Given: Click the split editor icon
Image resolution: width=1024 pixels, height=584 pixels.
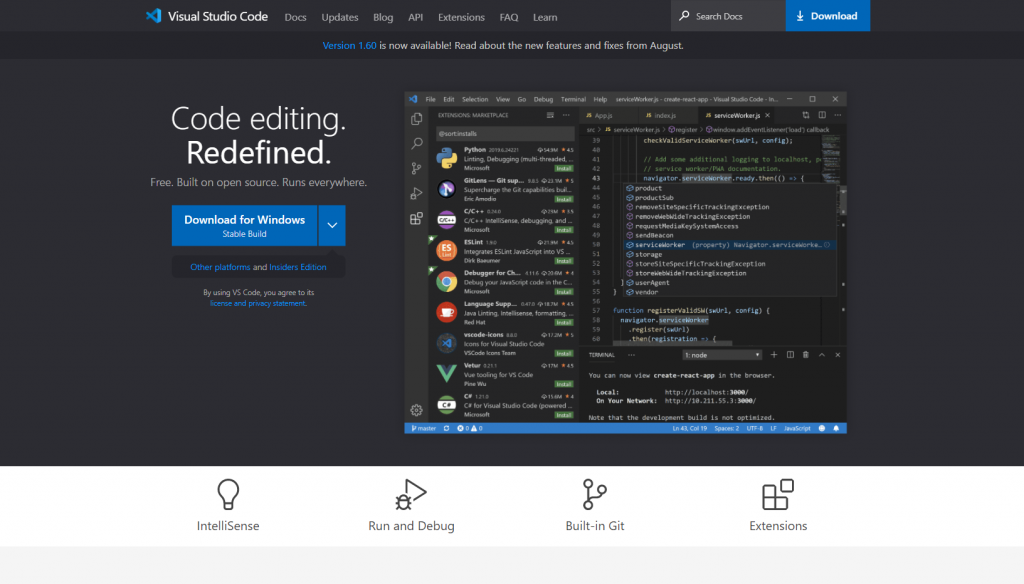Looking at the screenshot, I should click(822, 115).
